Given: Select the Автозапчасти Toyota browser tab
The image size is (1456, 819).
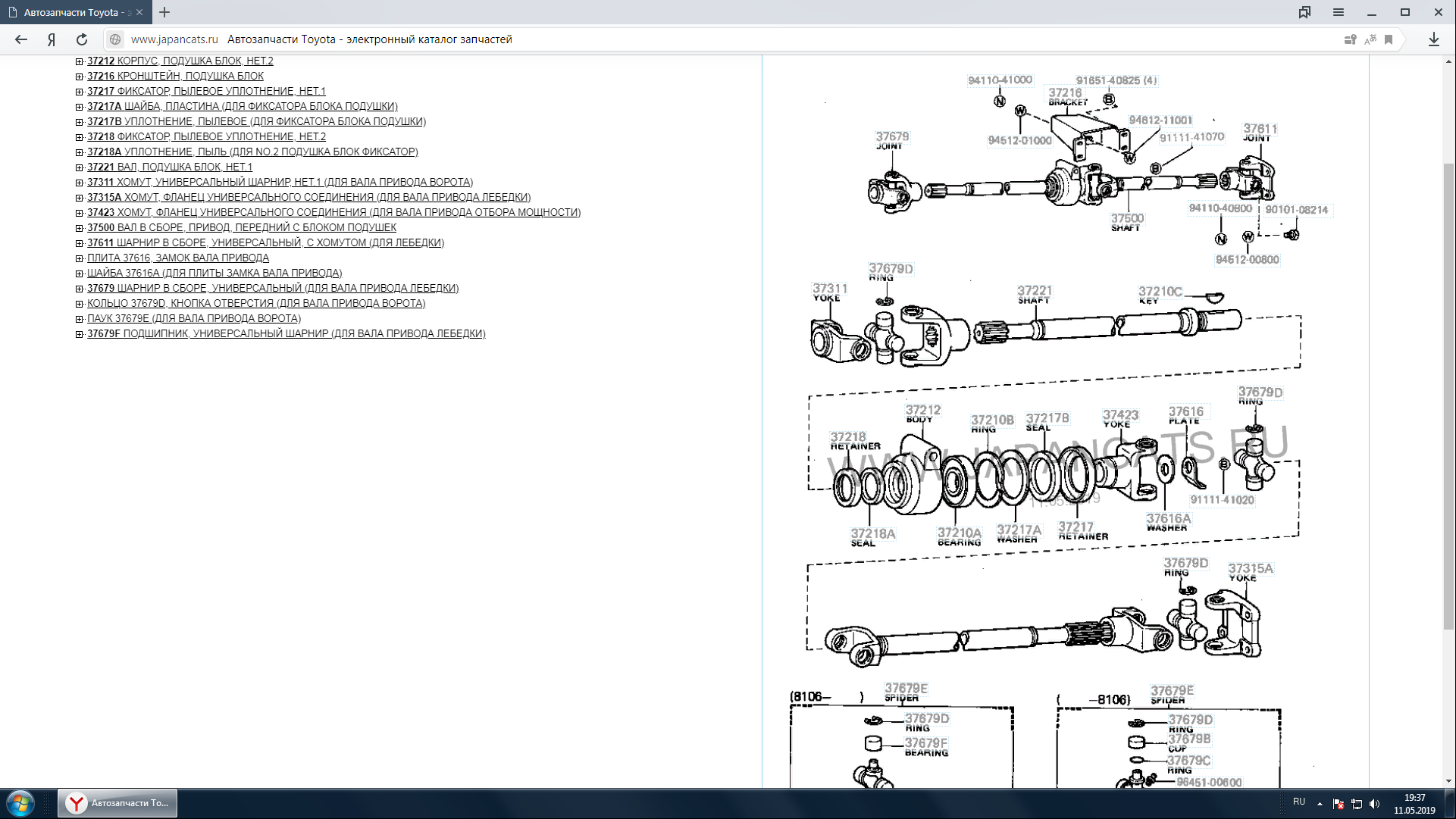Looking at the screenshot, I should pos(76,12).
